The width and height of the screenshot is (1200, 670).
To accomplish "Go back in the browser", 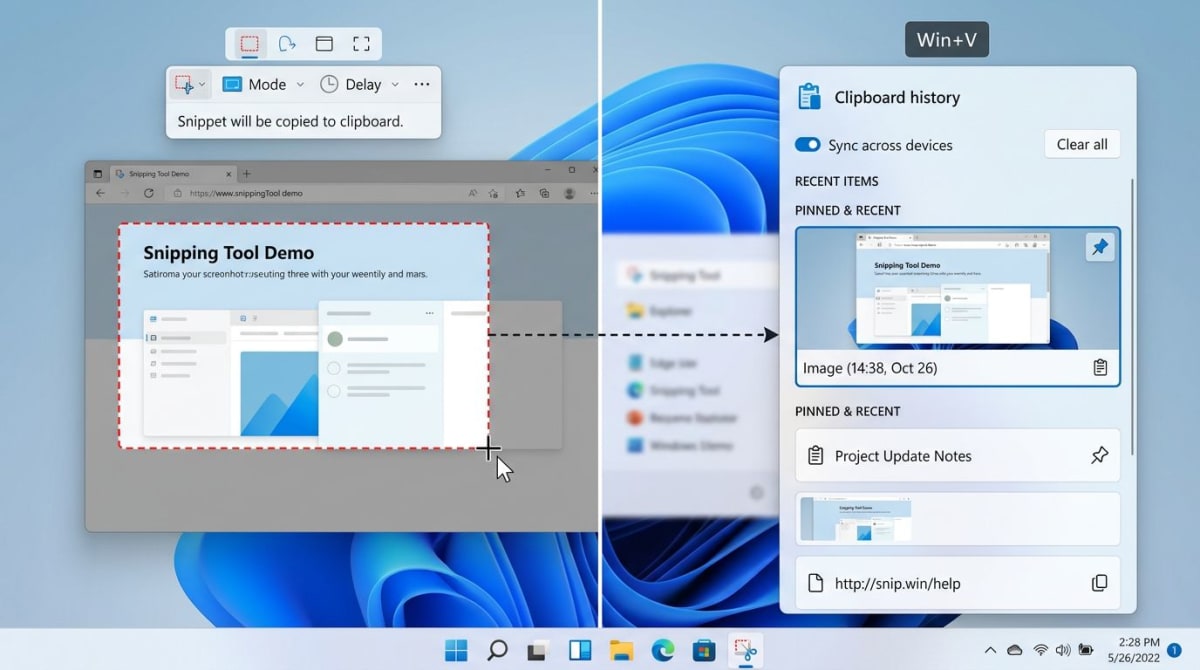I will point(100,193).
